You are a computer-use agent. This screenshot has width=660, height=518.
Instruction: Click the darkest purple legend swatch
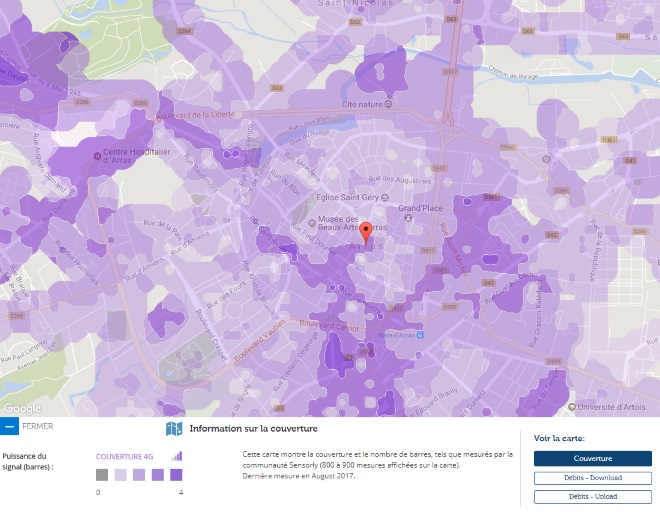176,476
